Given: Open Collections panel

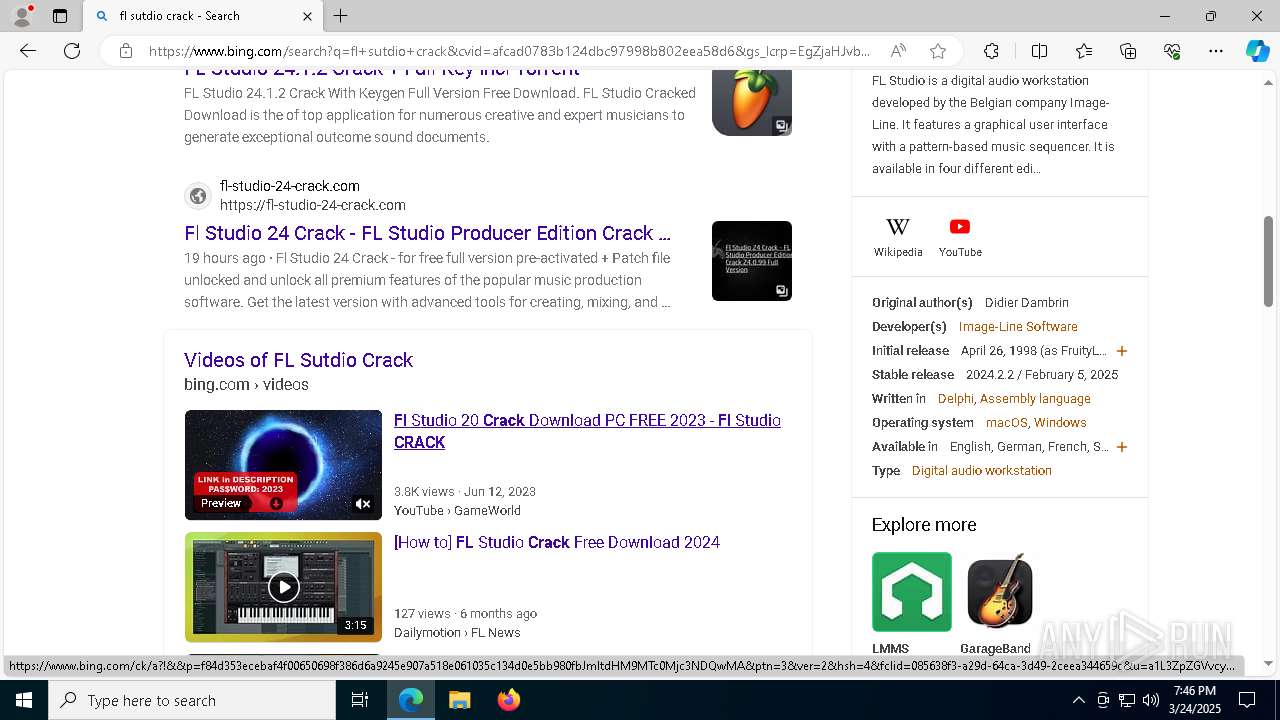Looking at the screenshot, I should 1128,51.
